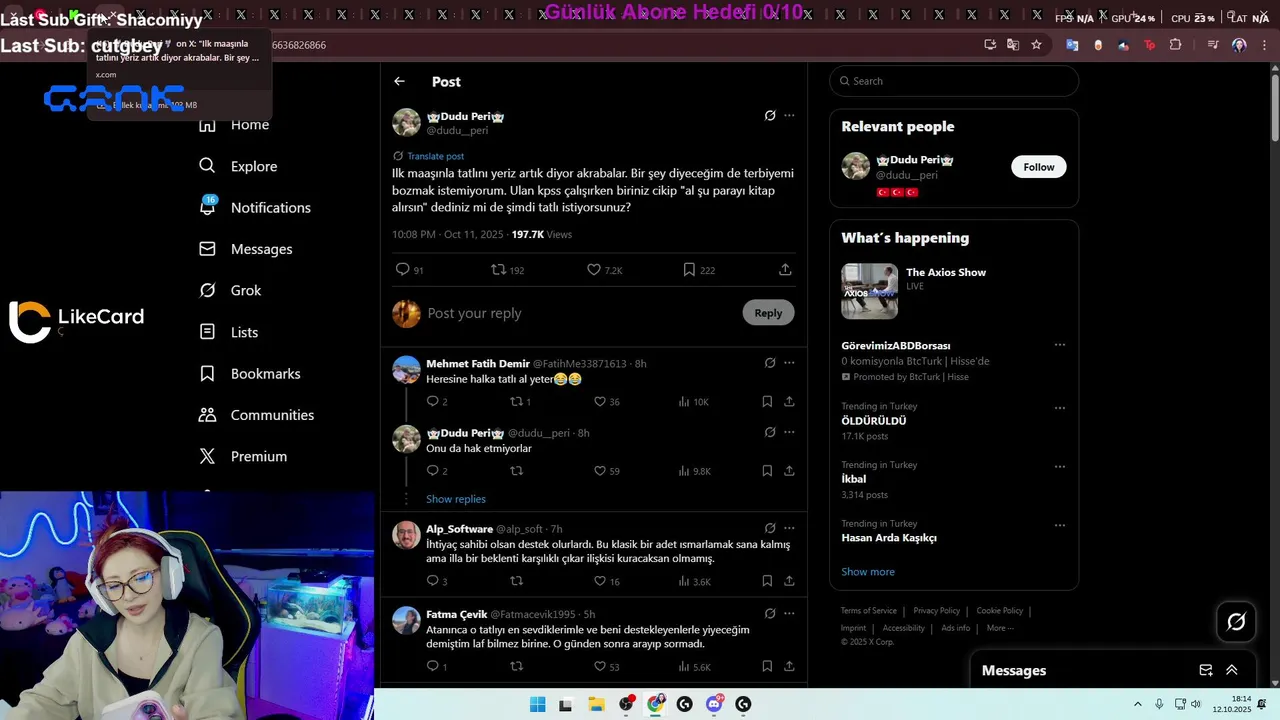The image size is (1280, 720).
Task: Open Notifications in X sidebar
Action: 255,207
